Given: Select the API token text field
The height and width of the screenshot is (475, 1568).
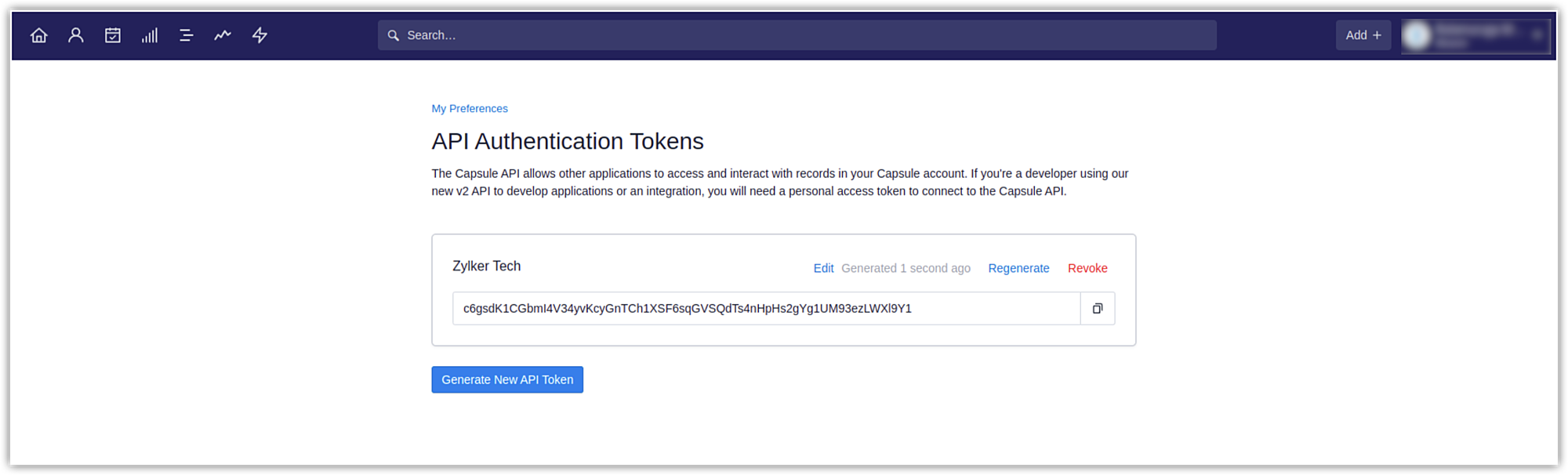Looking at the screenshot, I should 766,309.
